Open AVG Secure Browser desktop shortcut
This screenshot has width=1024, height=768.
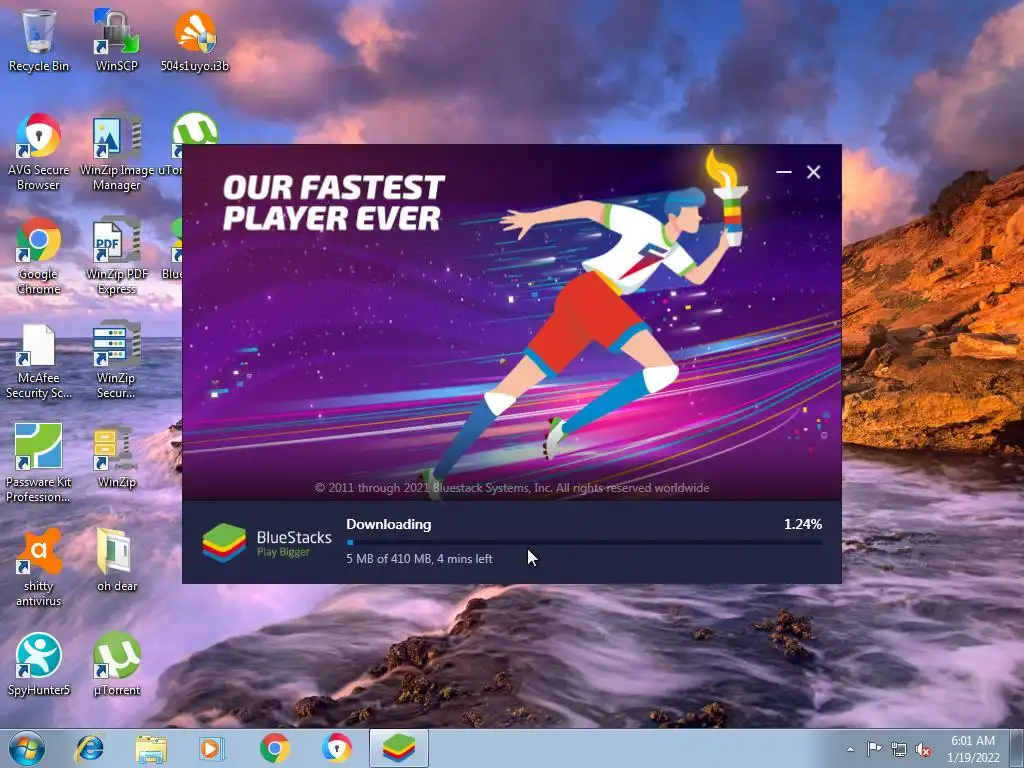tap(39, 152)
